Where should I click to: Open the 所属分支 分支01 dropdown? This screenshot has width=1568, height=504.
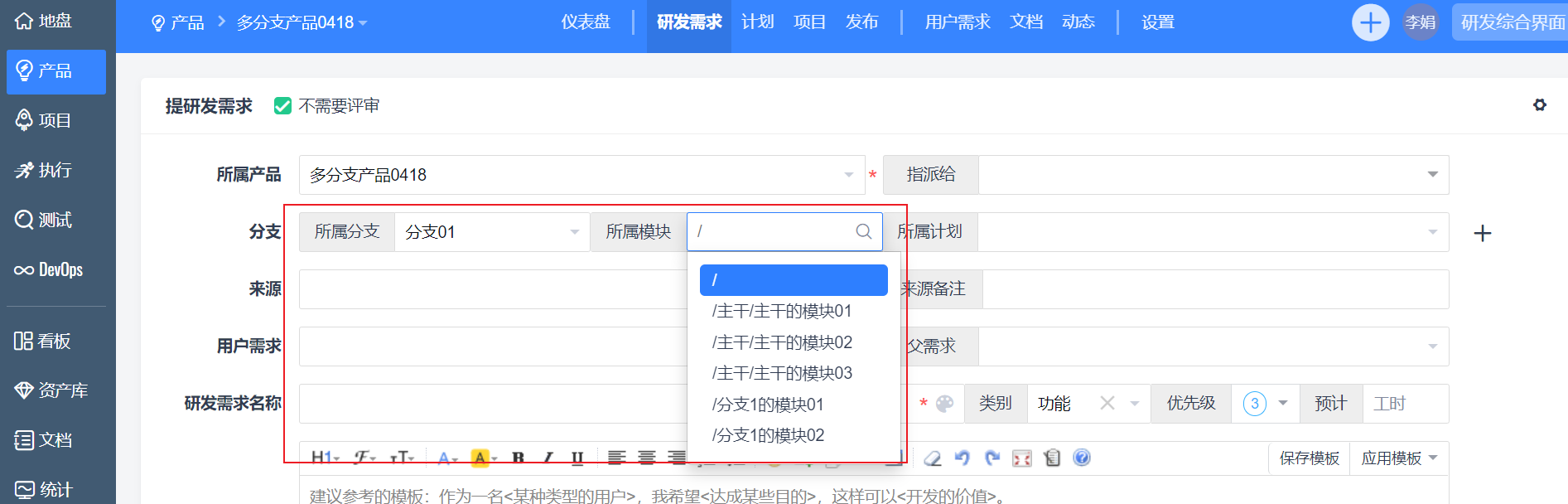point(492,232)
